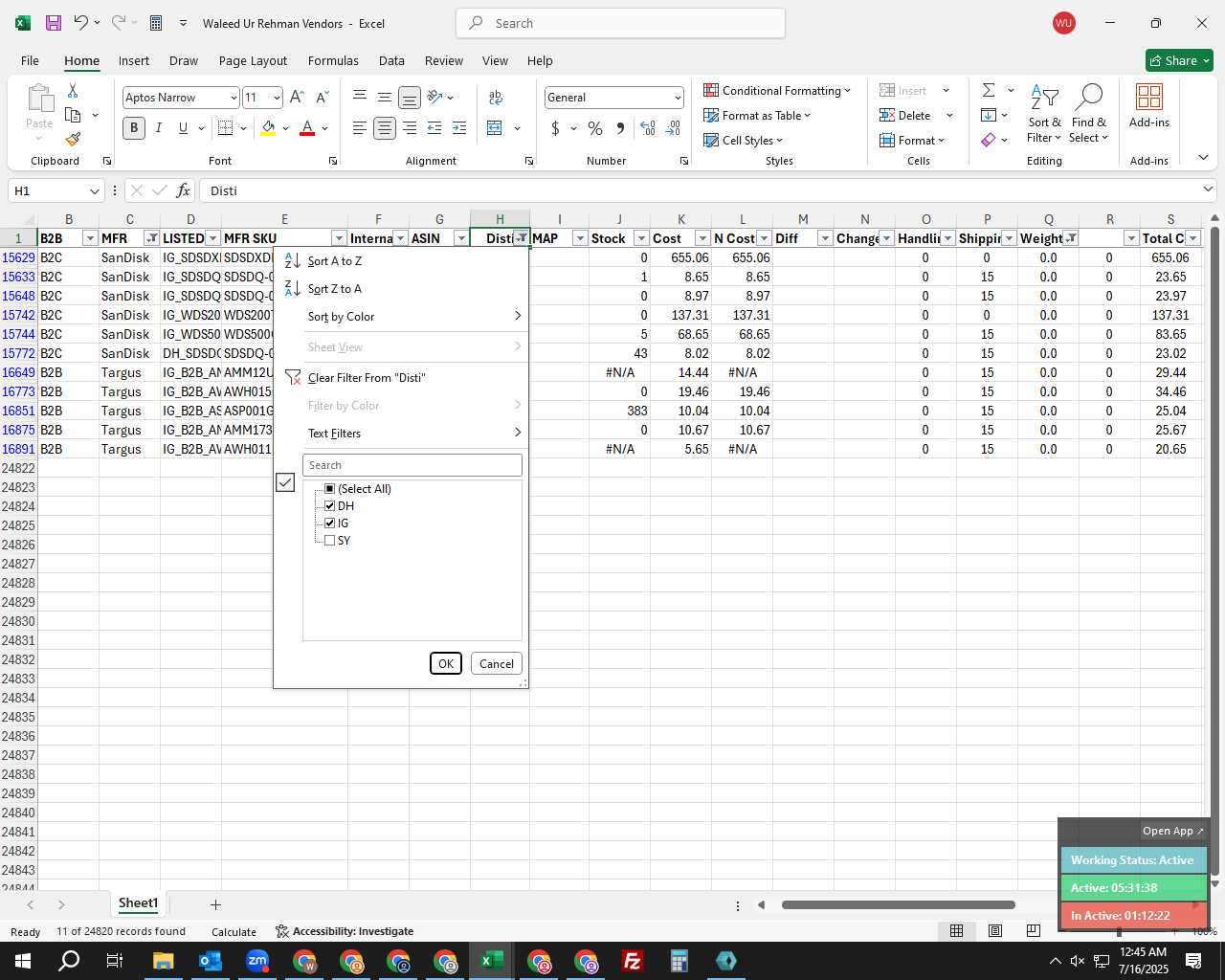Collapse the ribbon with chevron
This screenshot has width=1225, height=980.
(1203, 158)
